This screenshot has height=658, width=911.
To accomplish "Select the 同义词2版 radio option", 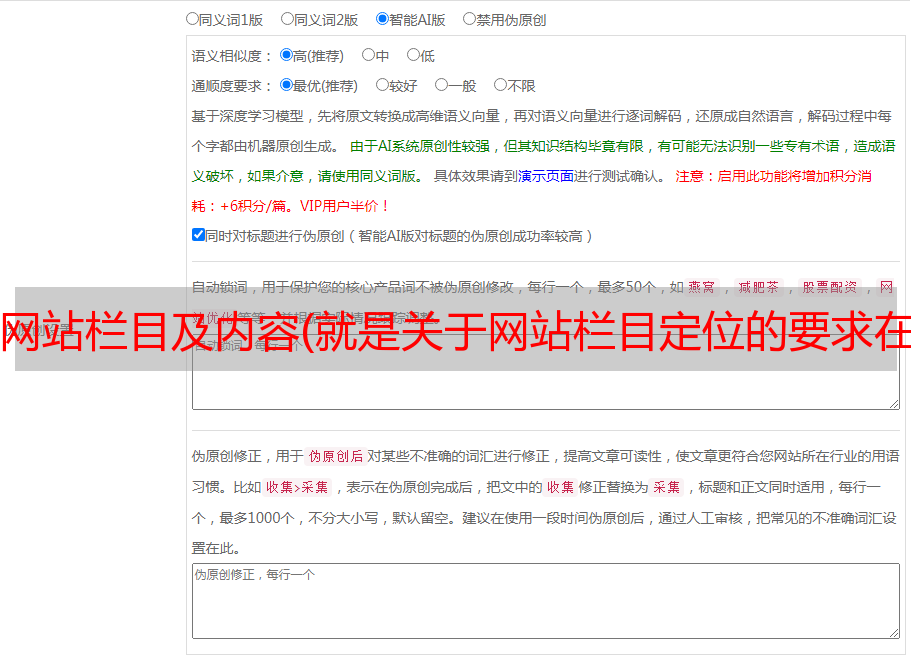I will click(x=287, y=19).
